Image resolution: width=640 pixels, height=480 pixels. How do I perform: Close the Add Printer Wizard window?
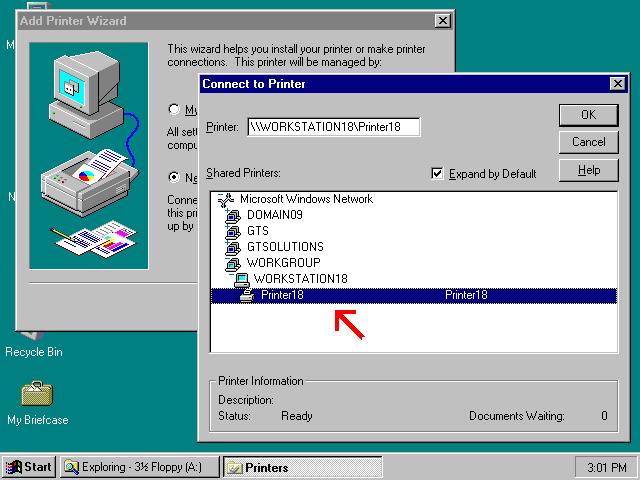click(442, 20)
